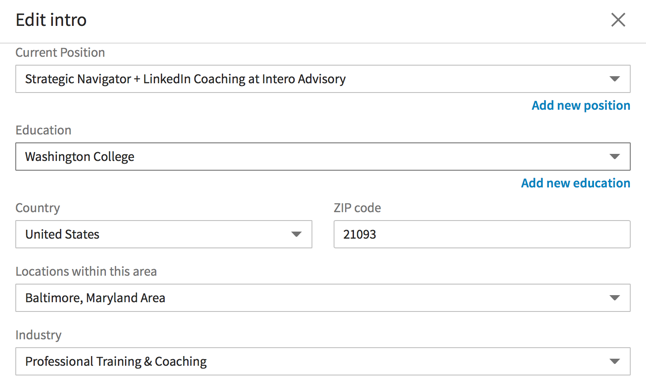Open the Current Position dropdown field
Screen dimensions: 646x389
(x=323, y=79)
